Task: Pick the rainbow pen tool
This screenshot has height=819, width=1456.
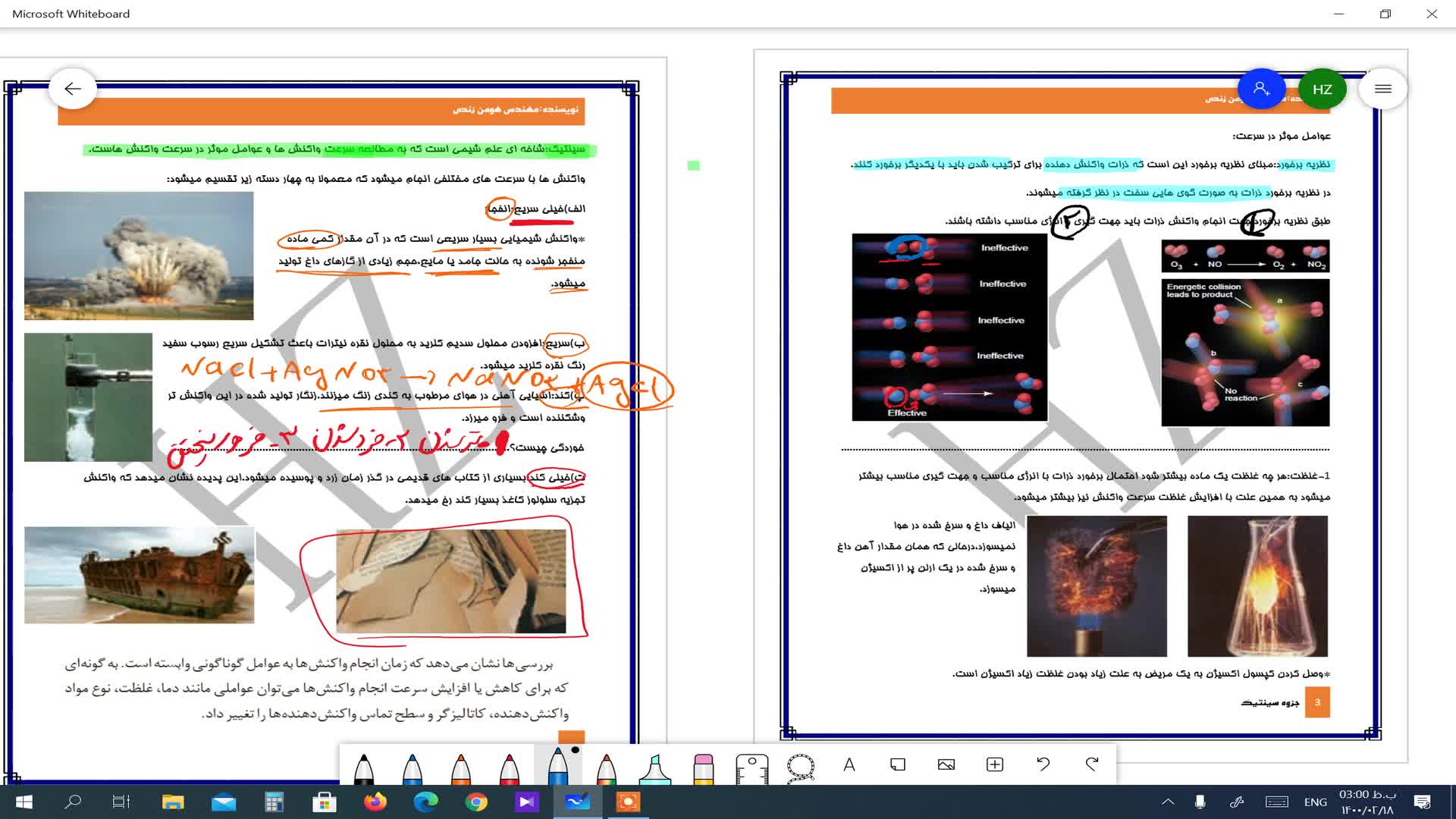Action: (607, 767)
